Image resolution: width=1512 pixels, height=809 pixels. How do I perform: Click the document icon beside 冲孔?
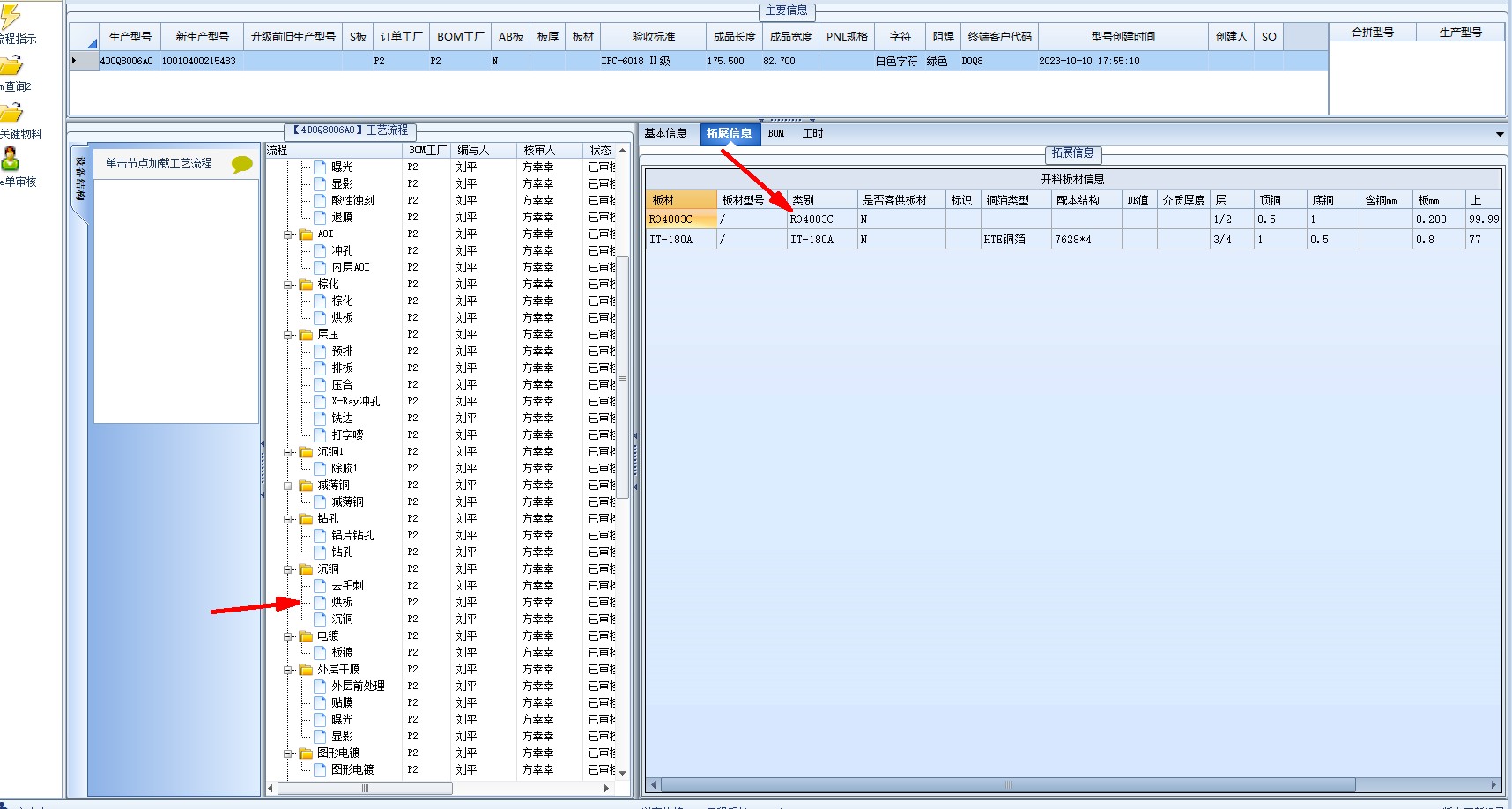(x=321, y=250)
